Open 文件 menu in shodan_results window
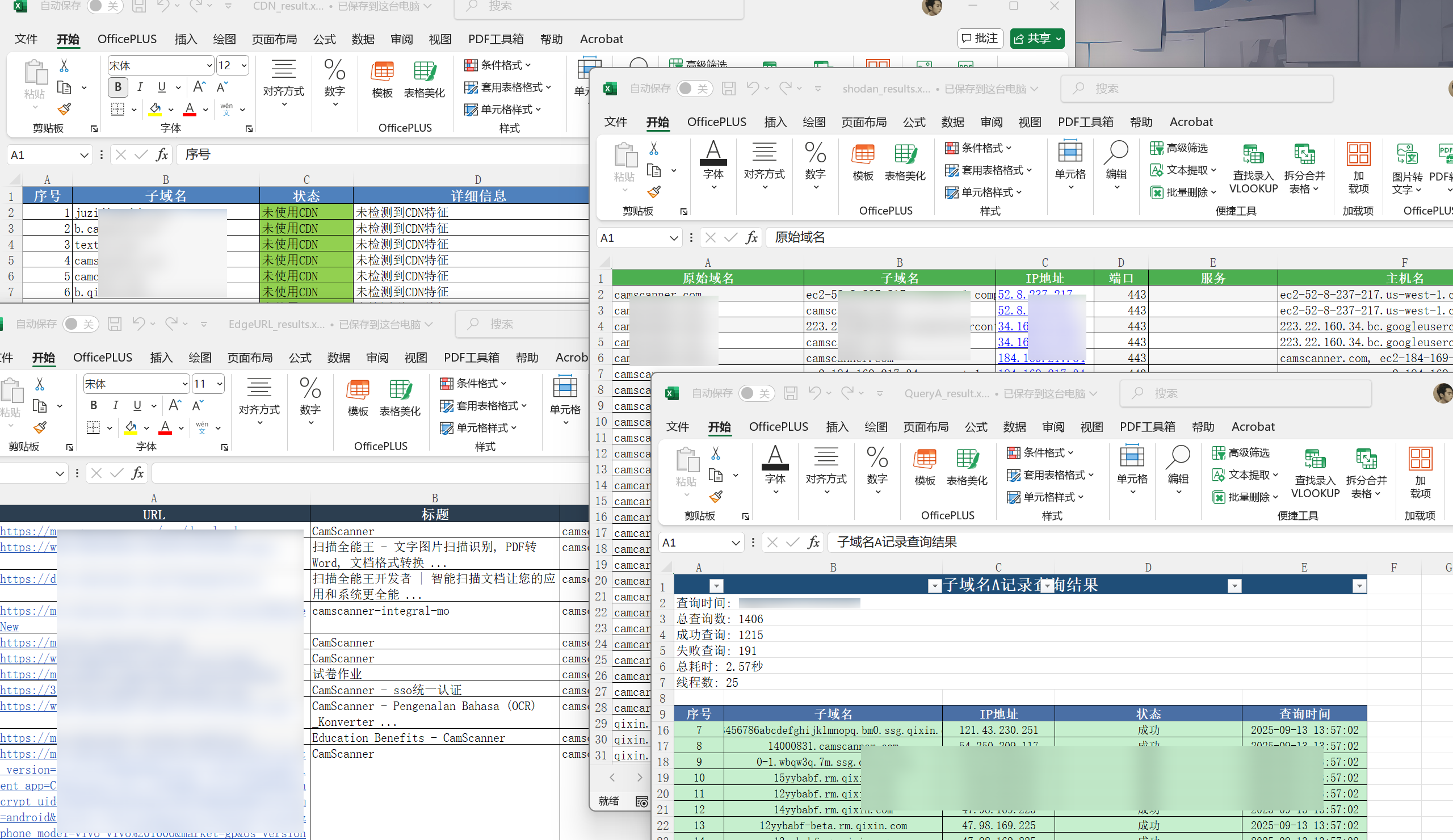Viewport: 1453px width, 840px height. coord(615,122)
